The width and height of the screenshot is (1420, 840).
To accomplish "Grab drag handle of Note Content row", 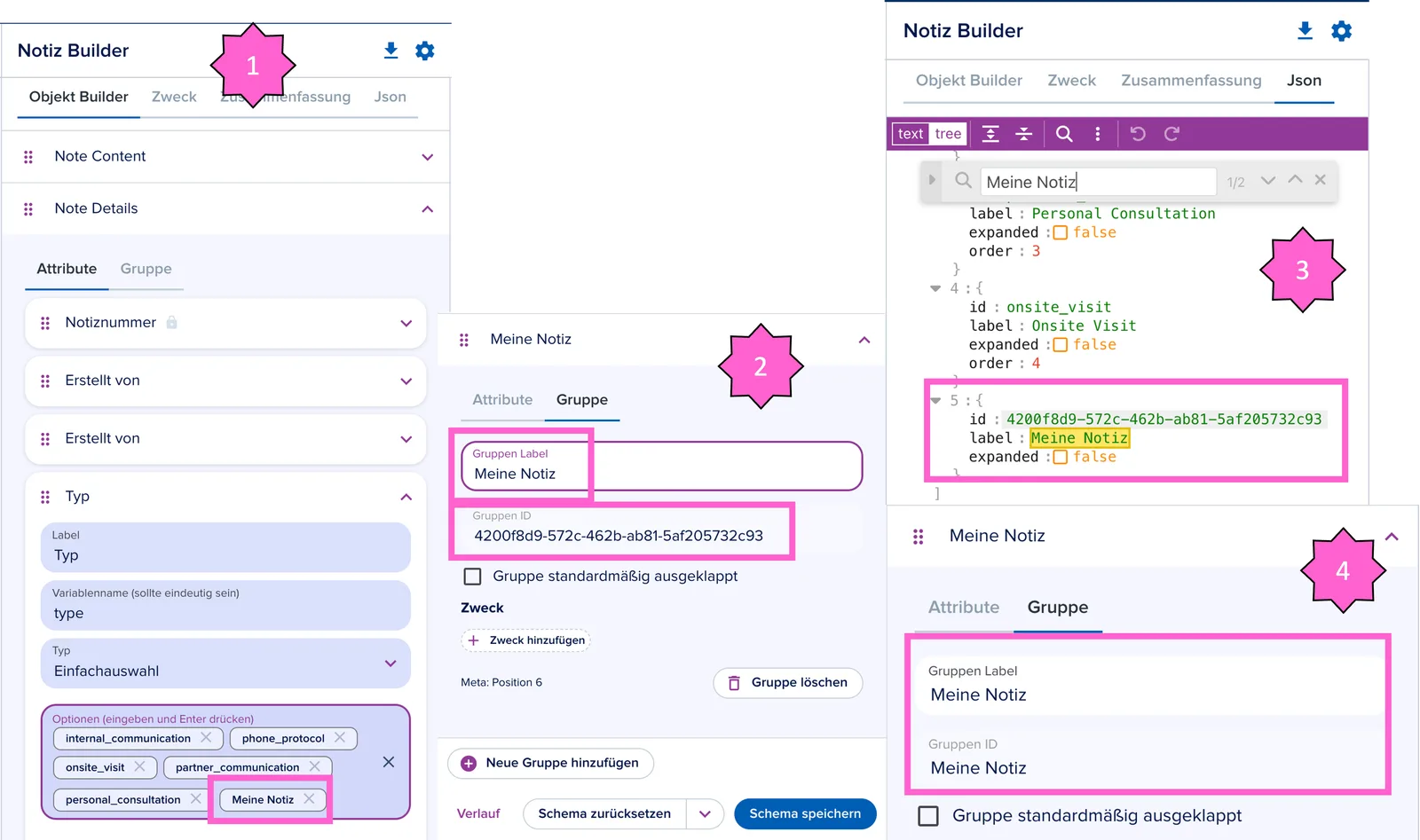I will 28,157.
